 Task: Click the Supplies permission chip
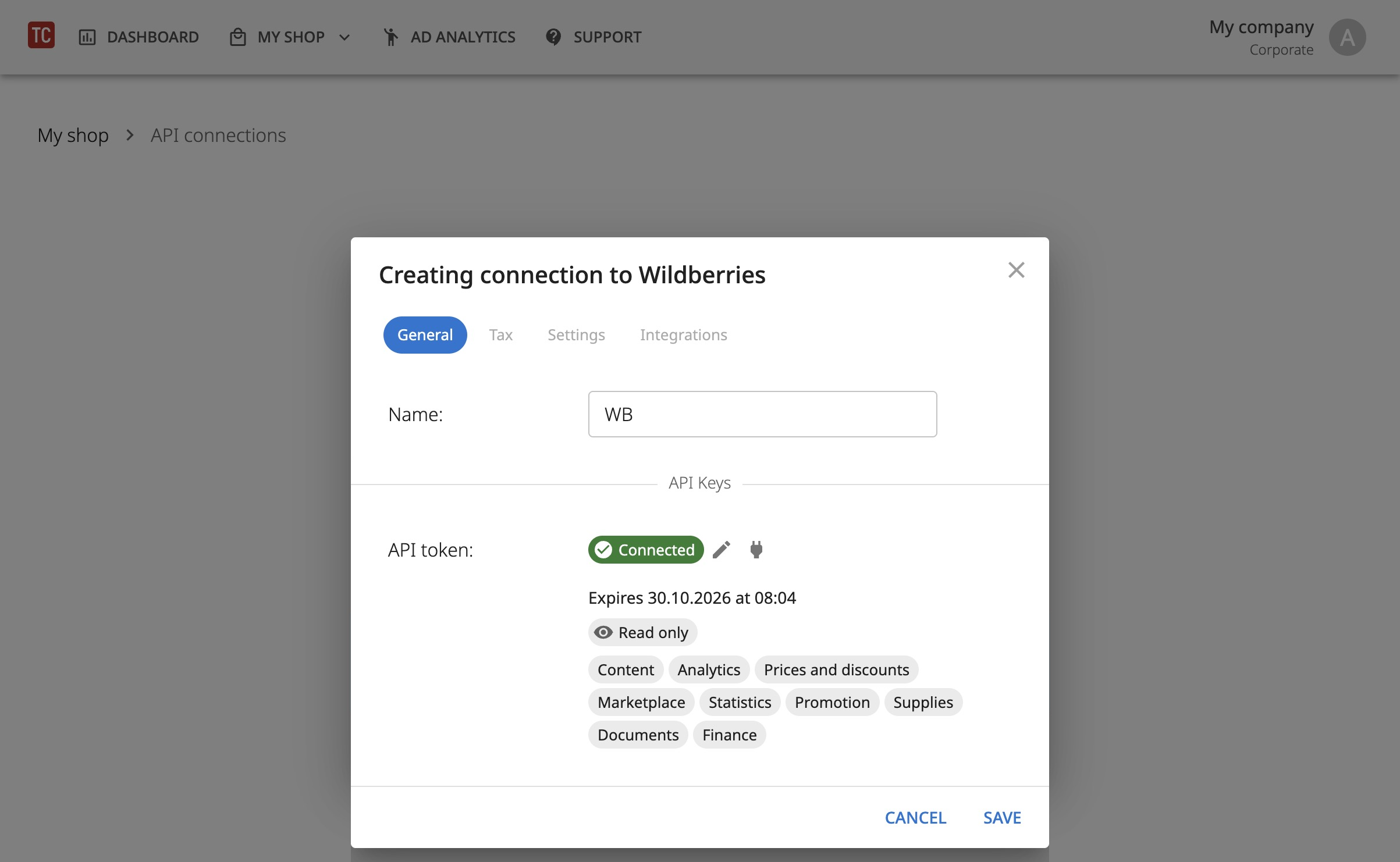[923, 702]
